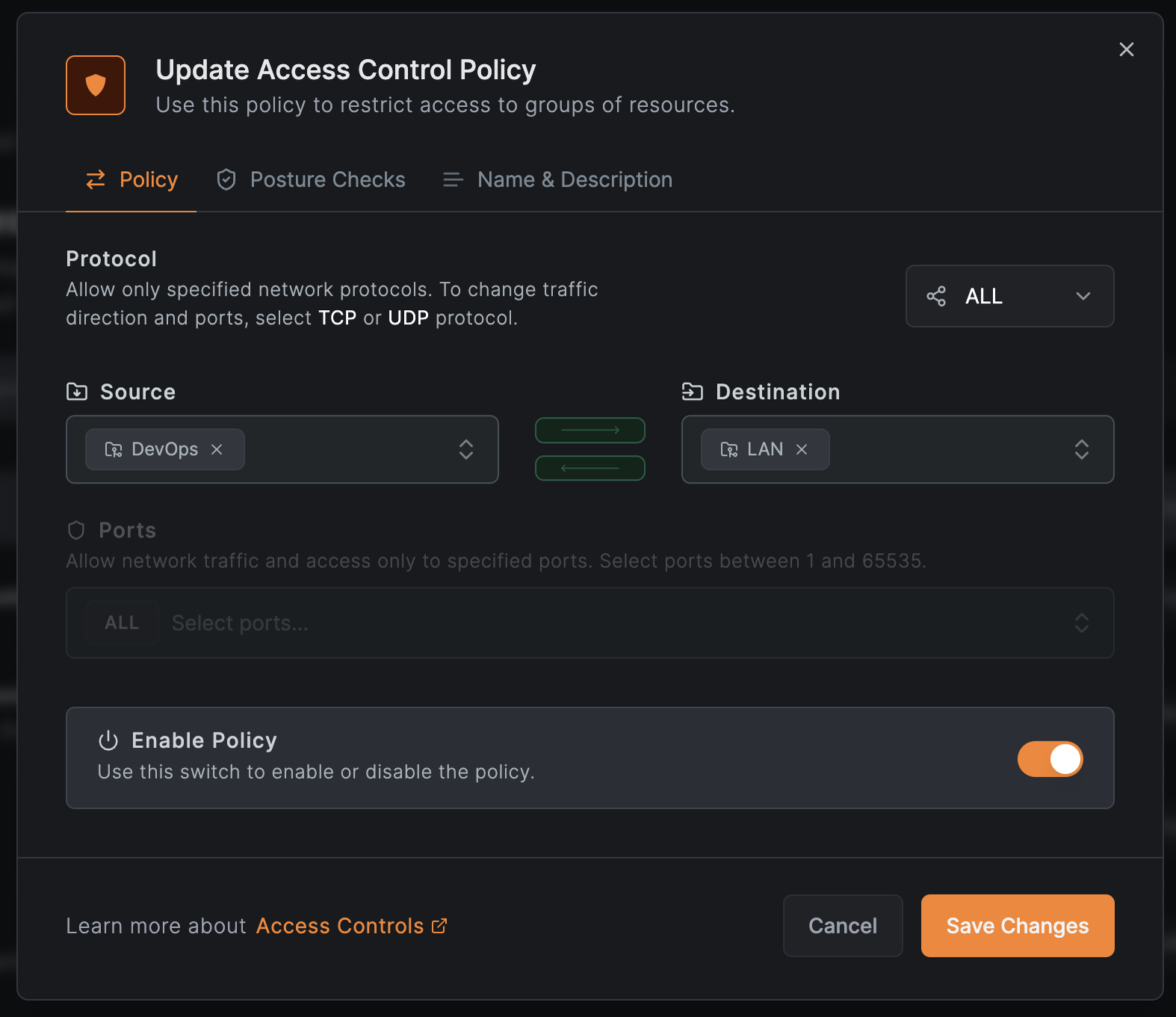The image size is (1176, 1017).
Task: Click the Select ports input field
Action: click(598, 623)
